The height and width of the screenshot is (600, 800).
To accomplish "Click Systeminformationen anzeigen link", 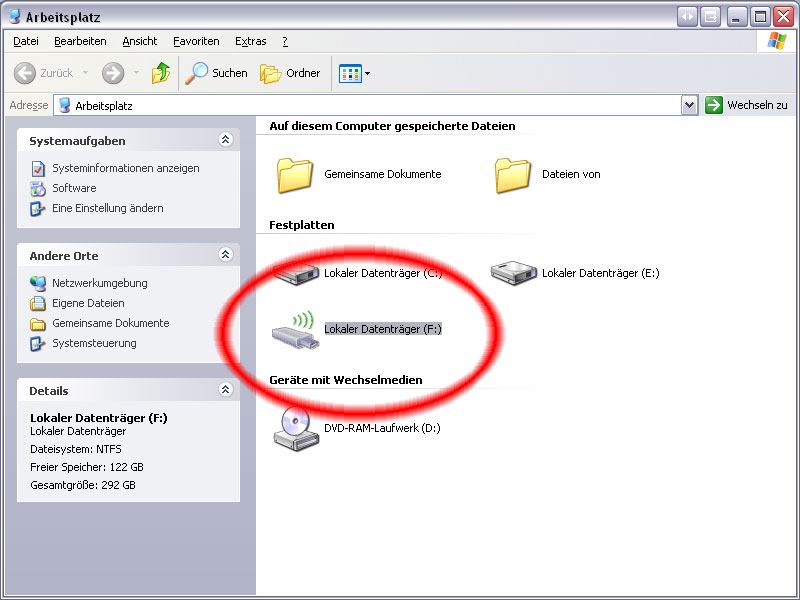I will [126, 168].
